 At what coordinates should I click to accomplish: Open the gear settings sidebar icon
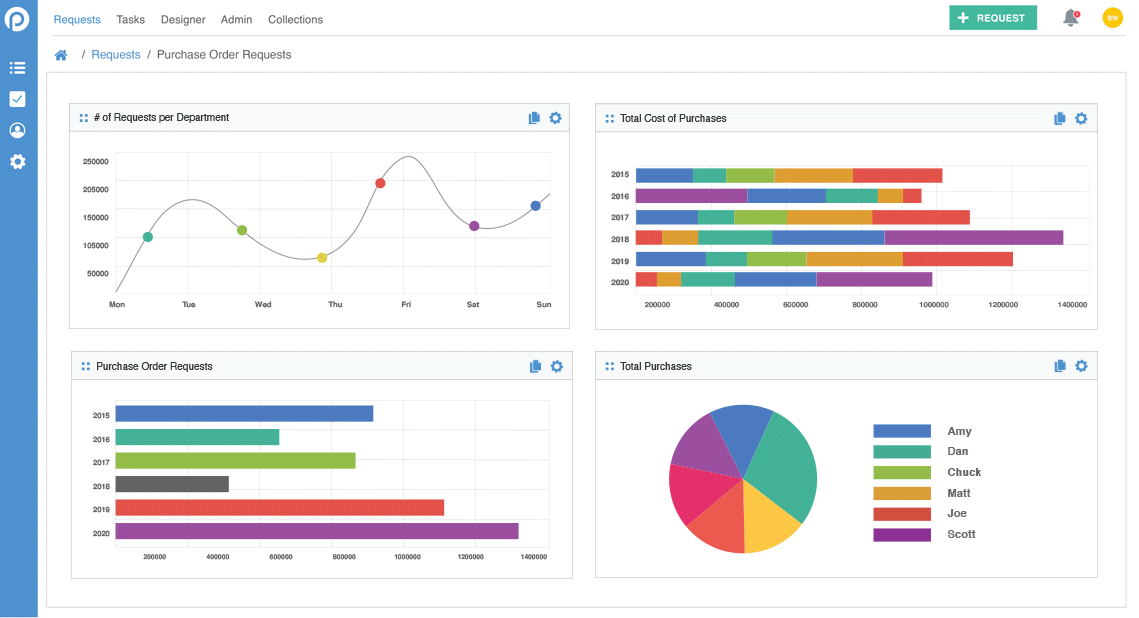(x=17, y=161)
